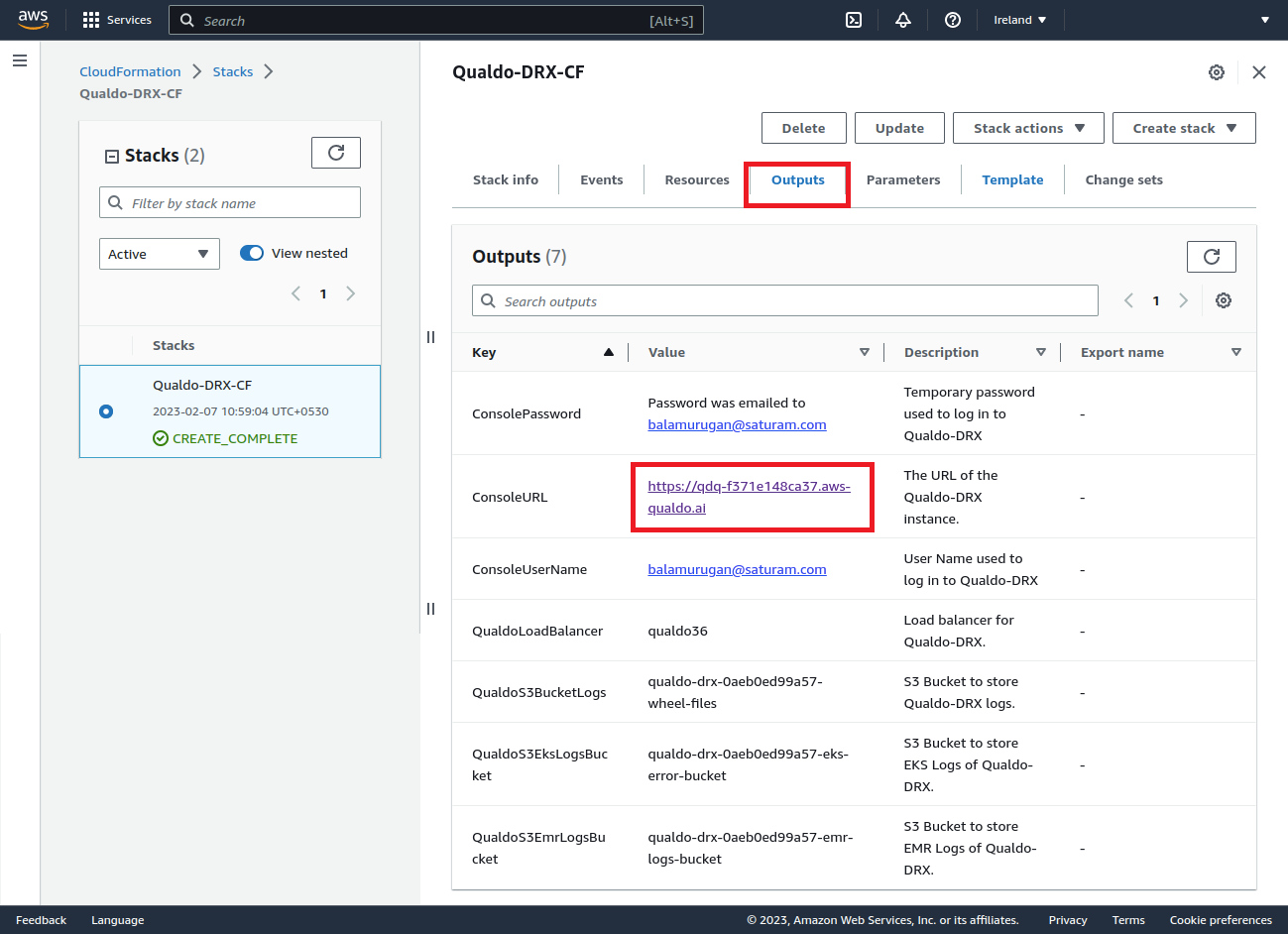This screenshot has height=934, width=1288.
Task: Open the Active status filter dropdown
Action: [x=160, y=254]
